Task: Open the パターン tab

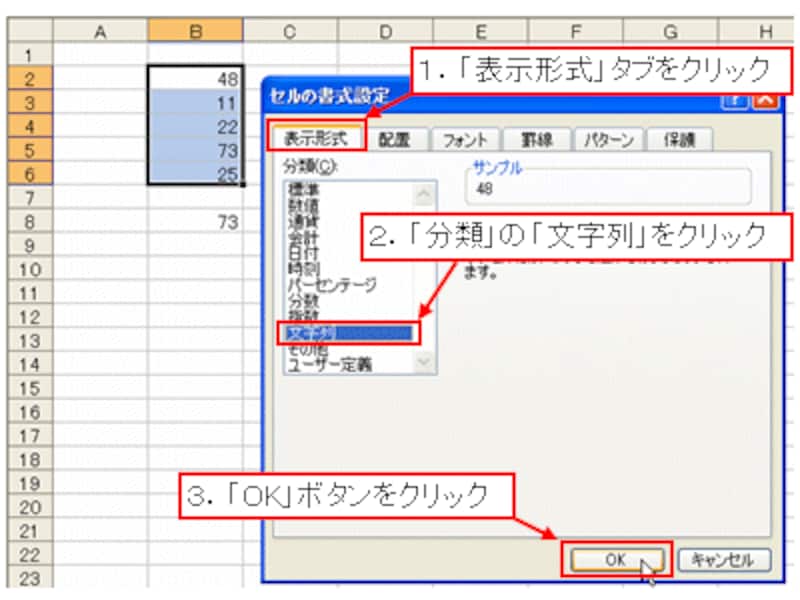Action: (609, 139)
